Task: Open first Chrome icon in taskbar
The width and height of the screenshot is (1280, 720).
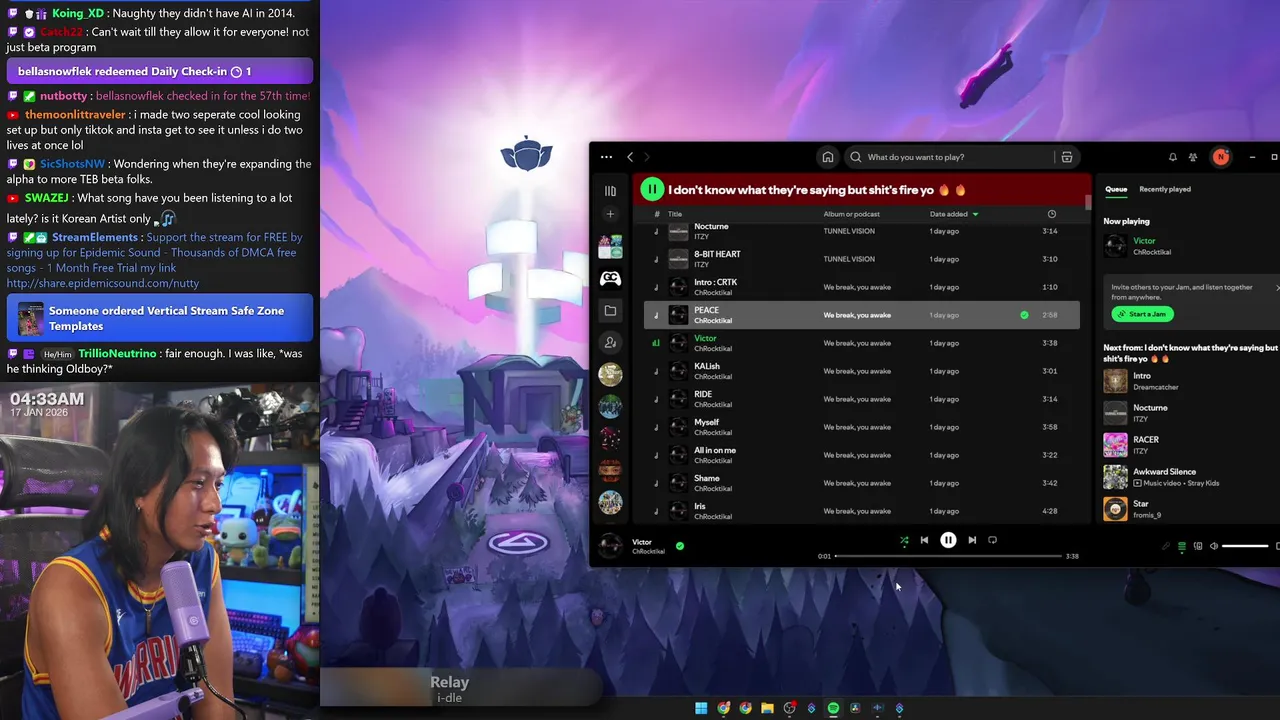Action: coord(723,708)
